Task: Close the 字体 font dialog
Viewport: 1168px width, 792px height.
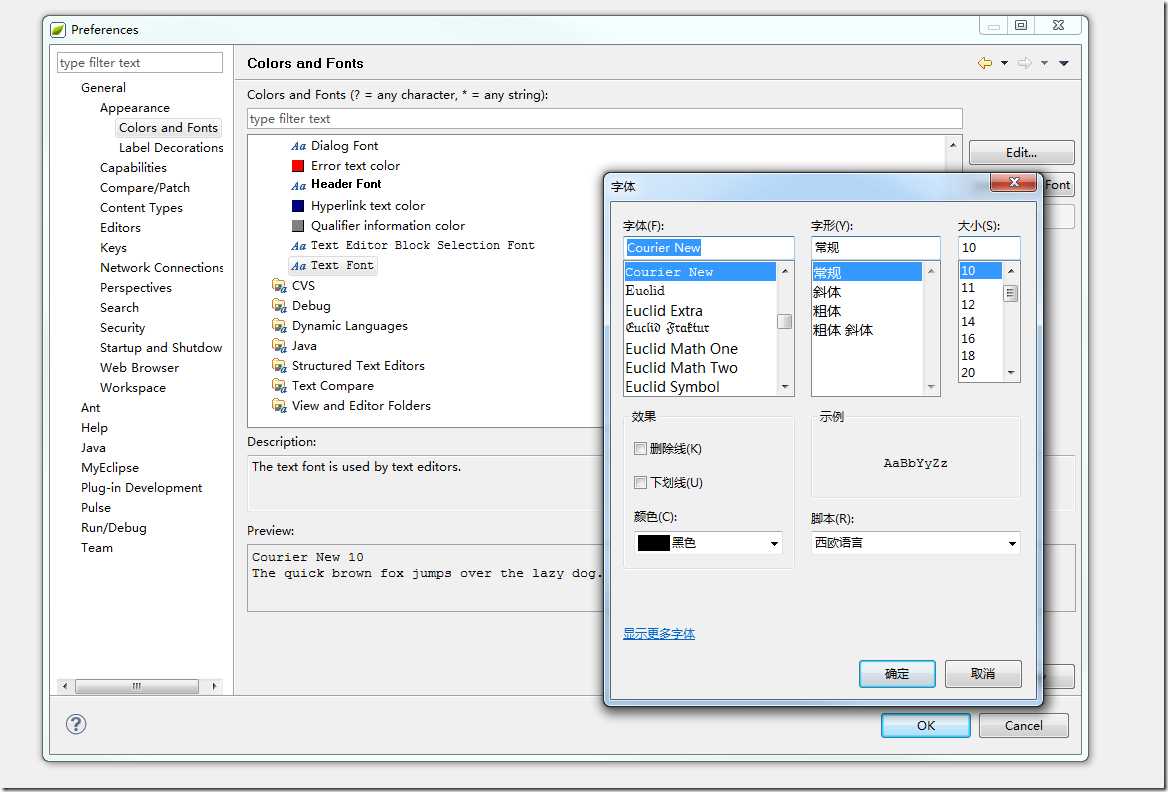Action: (1013, 183)
